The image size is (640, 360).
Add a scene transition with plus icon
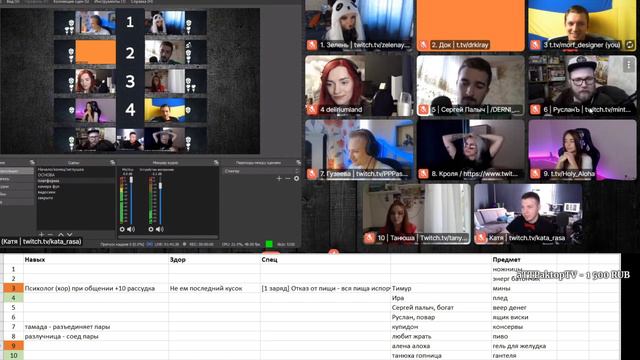tap(279, 178)
